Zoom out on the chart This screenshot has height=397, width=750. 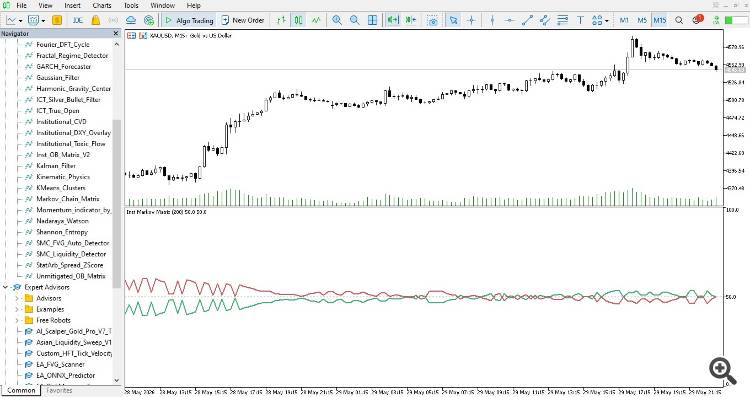coord(355,21)
